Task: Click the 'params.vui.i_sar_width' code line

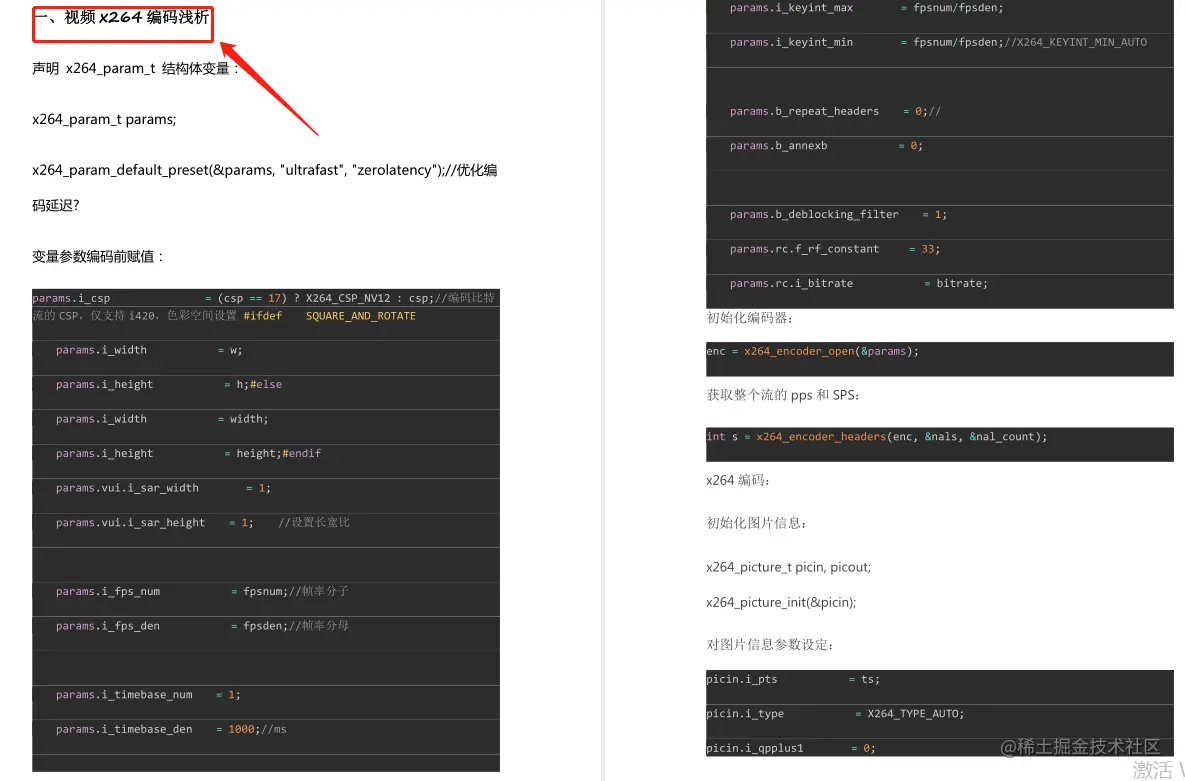Action: pos(162,488)
